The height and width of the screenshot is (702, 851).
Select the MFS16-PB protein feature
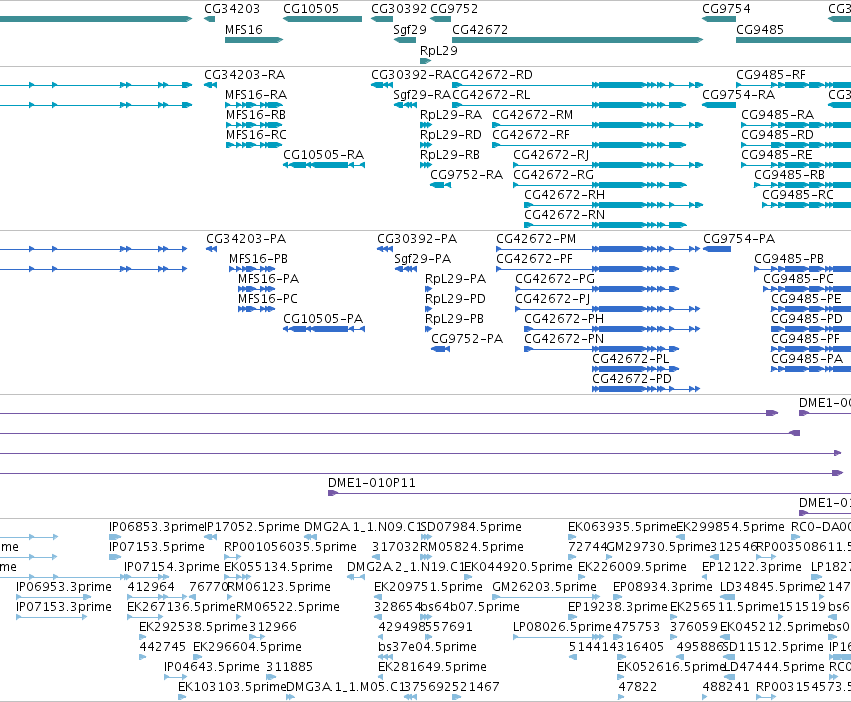click(x=258, y=259)
